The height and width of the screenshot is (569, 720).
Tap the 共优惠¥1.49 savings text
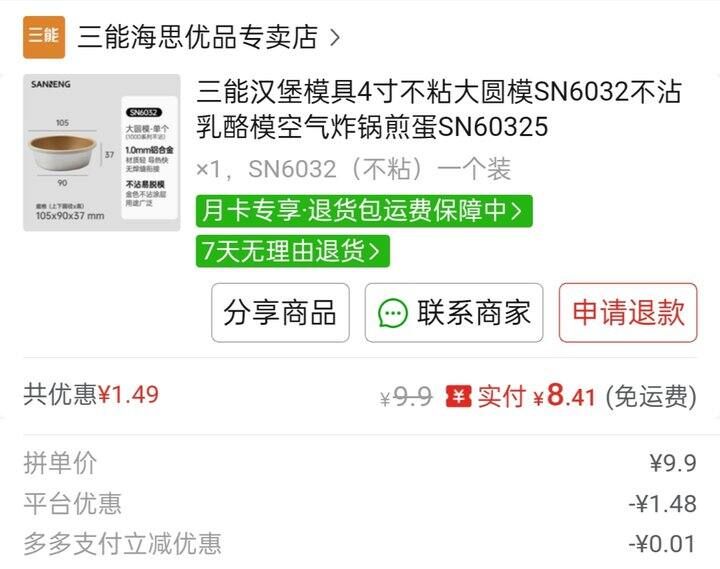[91, 394]
